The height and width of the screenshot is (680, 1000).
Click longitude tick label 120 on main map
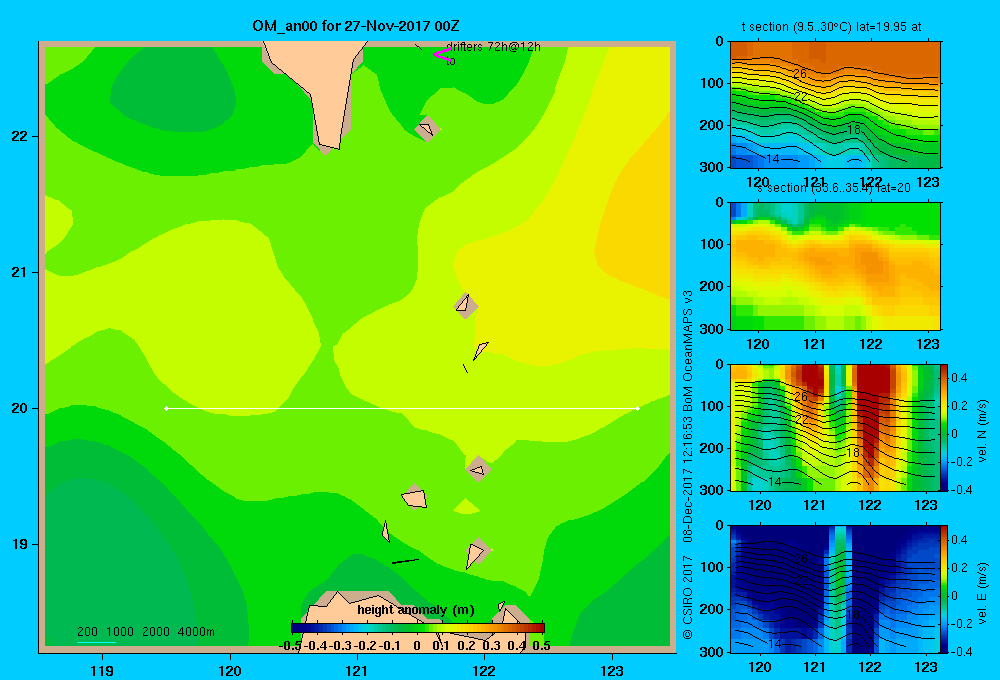click(230, 670)
